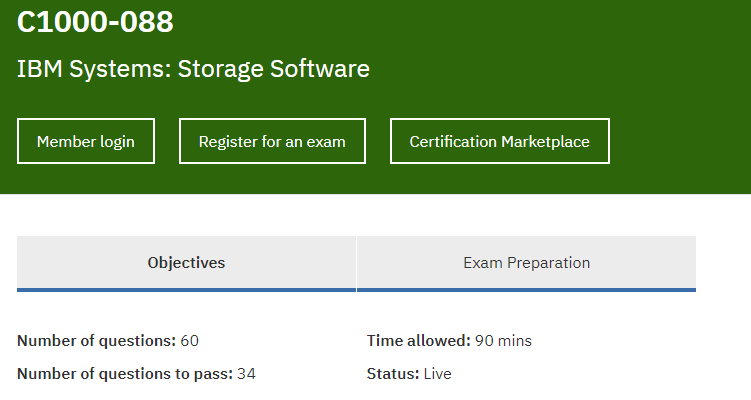The width and height of the screenshot is (751, 400).
Task: Click Register for an exam button
Action: coord(272,141)
